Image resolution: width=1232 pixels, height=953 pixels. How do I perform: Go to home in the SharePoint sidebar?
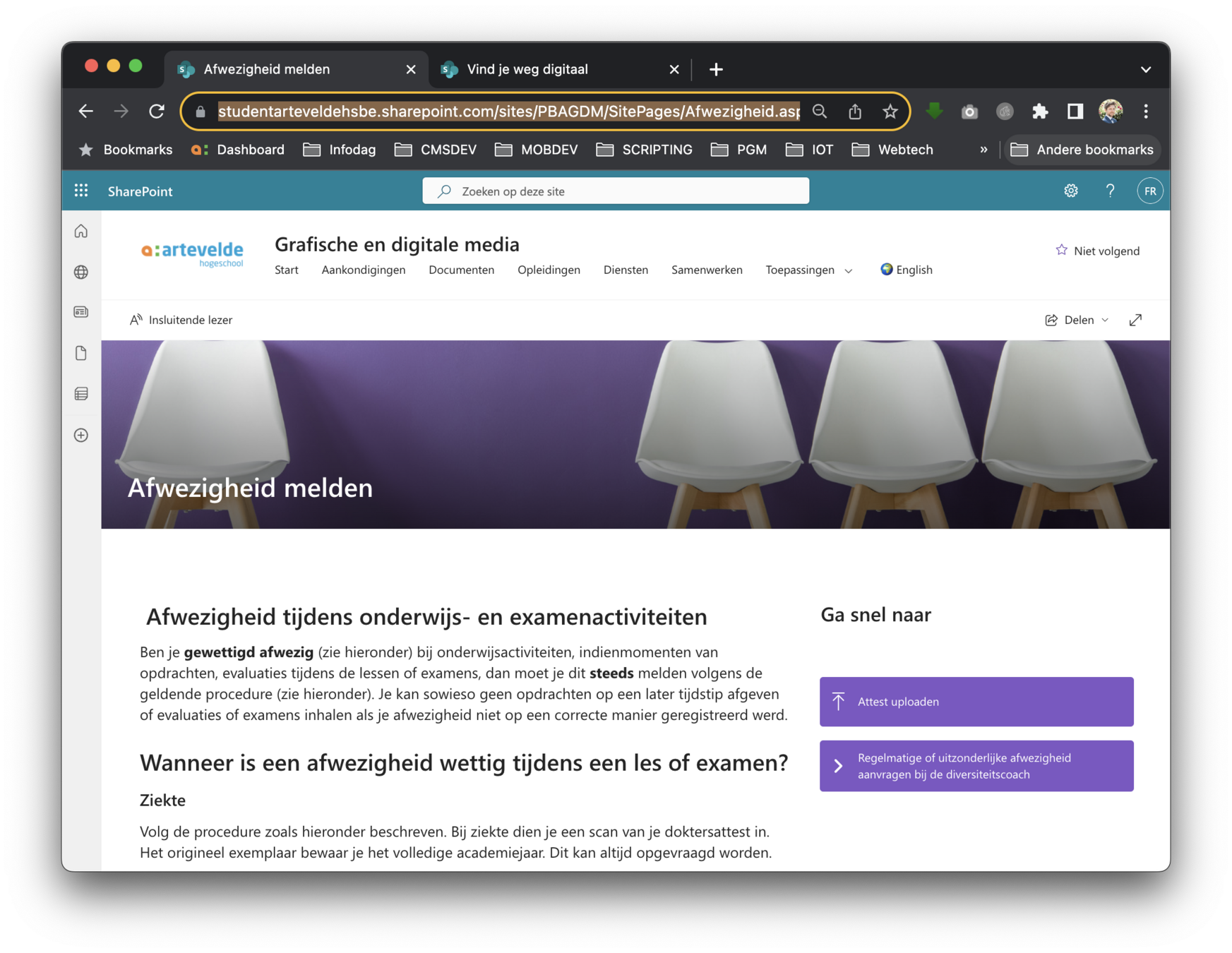tap(81, 232)
